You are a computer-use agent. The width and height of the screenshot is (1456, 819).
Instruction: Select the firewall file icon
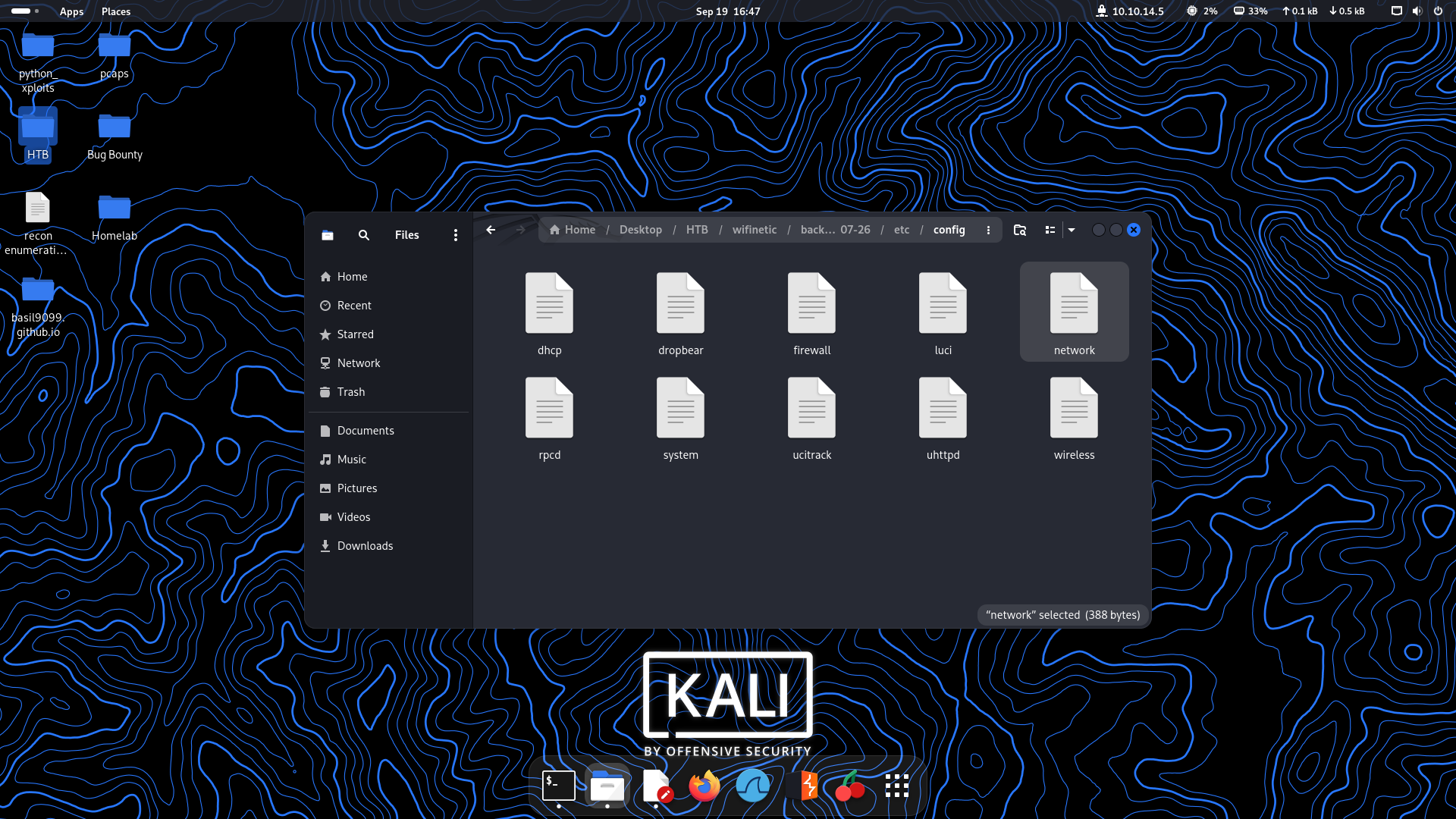(x=811, y=303)
